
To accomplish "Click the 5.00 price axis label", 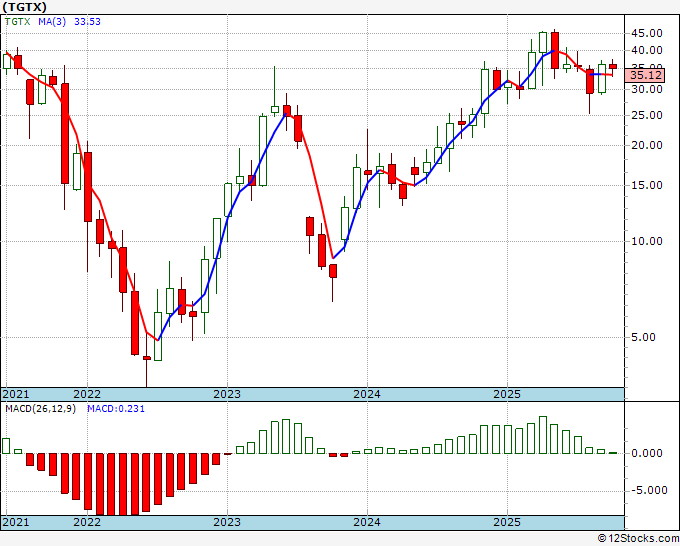I will pyautogui.click(x=643, y=337).
